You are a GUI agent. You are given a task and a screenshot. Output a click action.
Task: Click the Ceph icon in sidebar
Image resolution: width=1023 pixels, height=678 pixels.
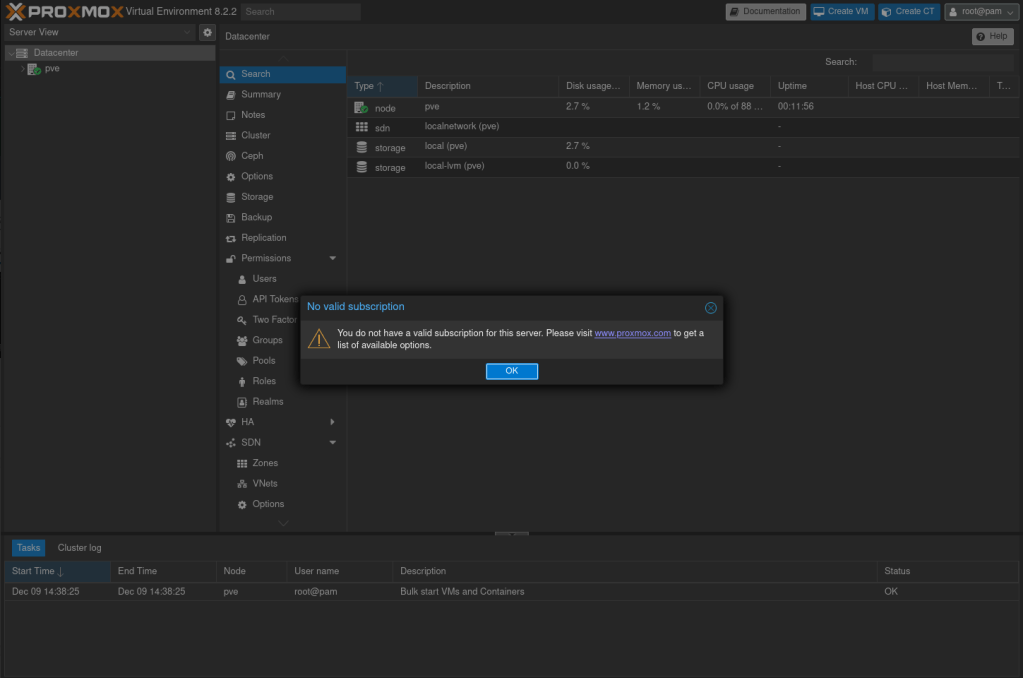(231, 156)
